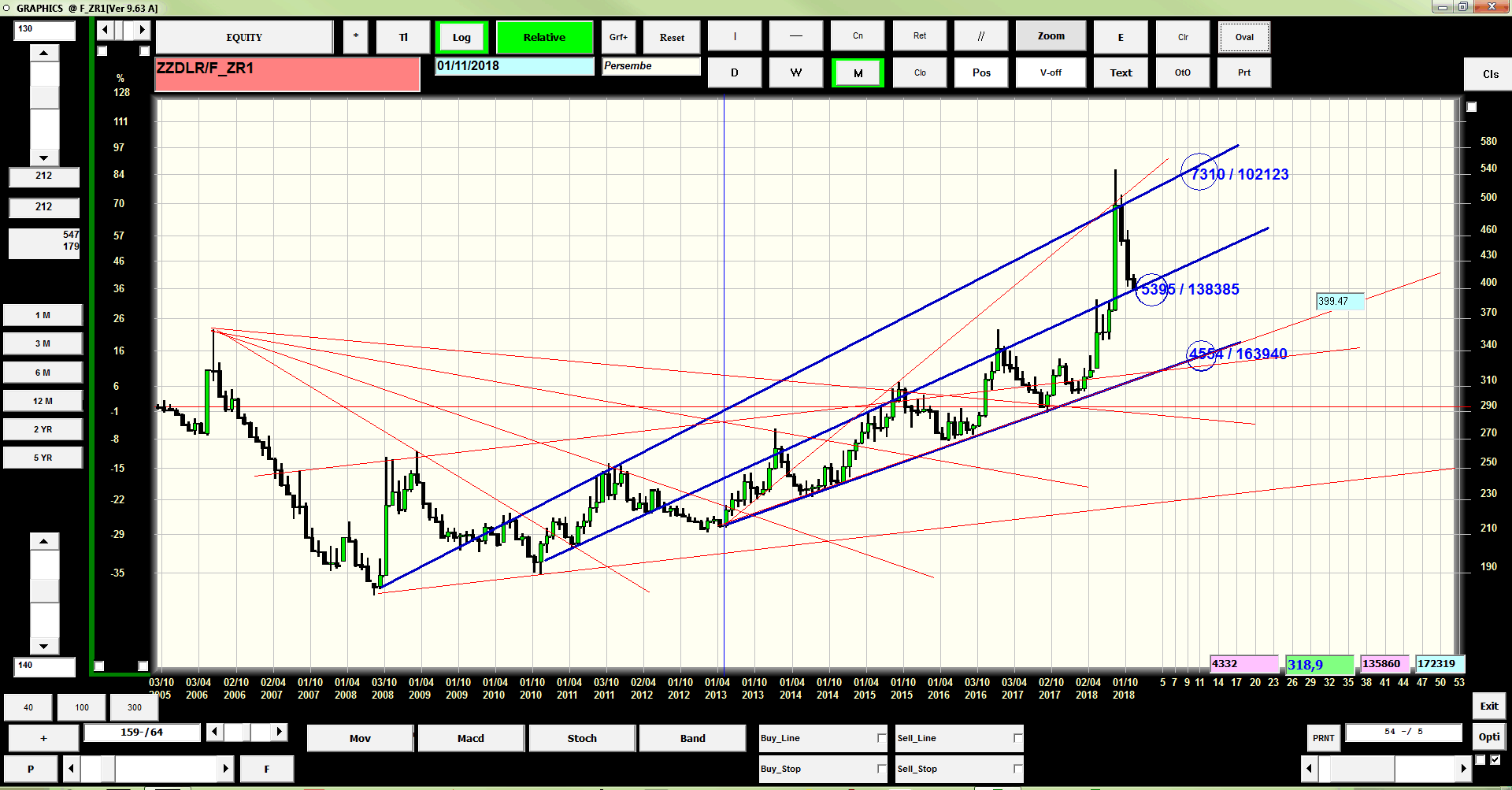
Task: Click the Cn tool button
Action: point(858,36)
